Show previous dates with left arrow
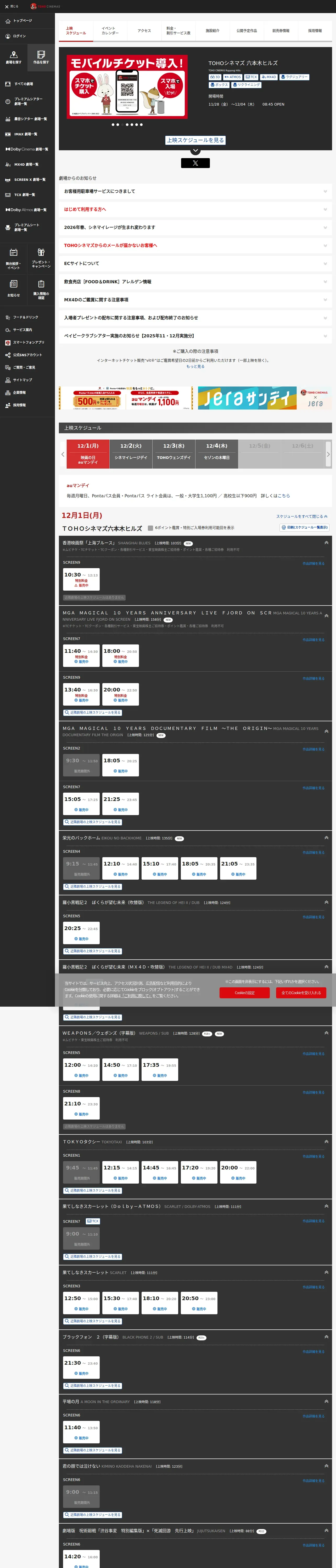Image resolution: width=336 pixels, height=1568 pixels. (63, 454)
